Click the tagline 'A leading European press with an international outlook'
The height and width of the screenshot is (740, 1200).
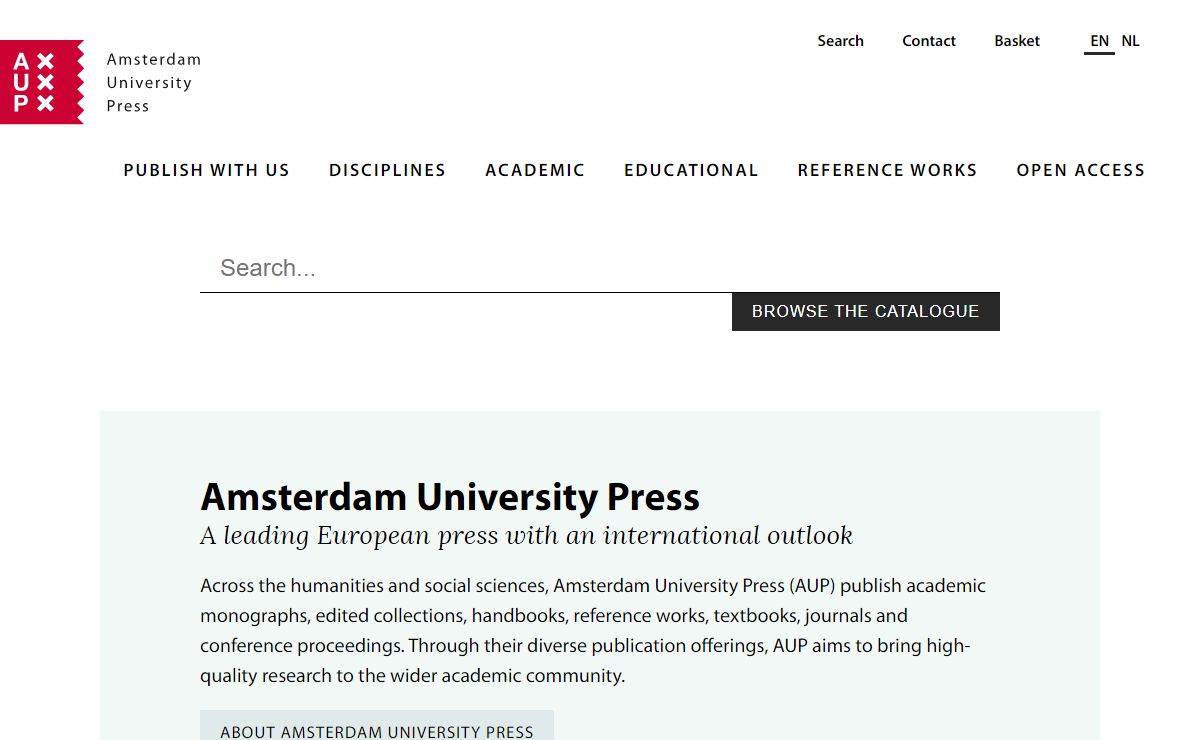coord(527,536)
